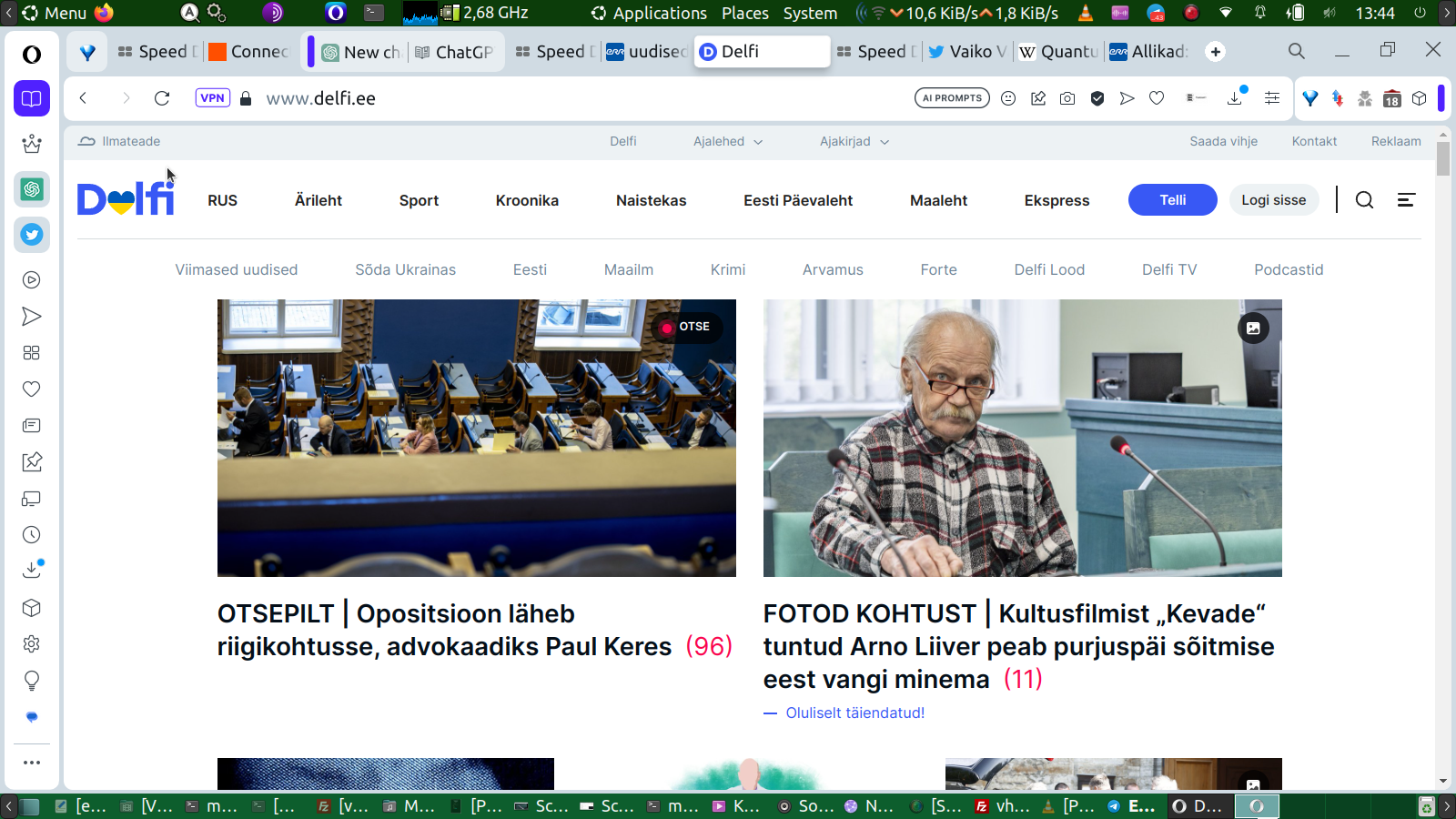Open ChatGPT in the Opera sidebar
The width and height of the screenshot is (1456, 819).
pos(32,189)
